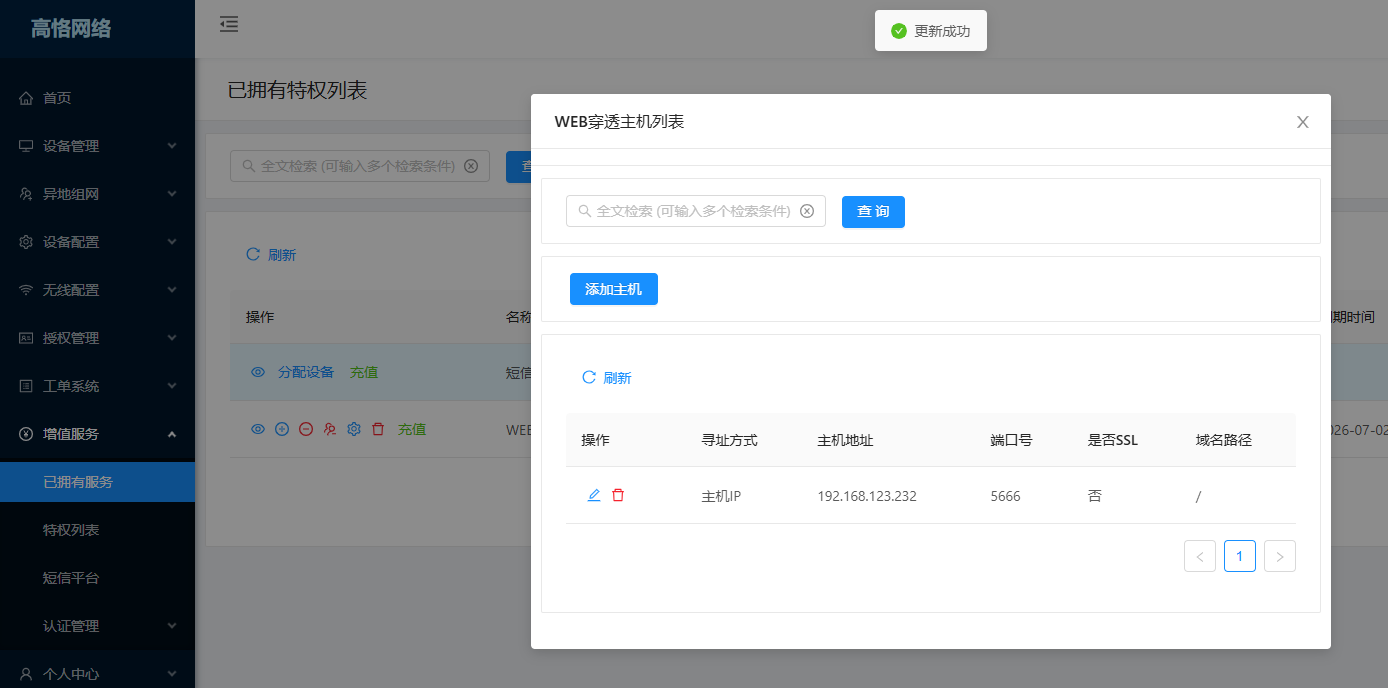Go to previous page in dialog pagination
Screen dimensions: 1388x688
pos(1200,556)
